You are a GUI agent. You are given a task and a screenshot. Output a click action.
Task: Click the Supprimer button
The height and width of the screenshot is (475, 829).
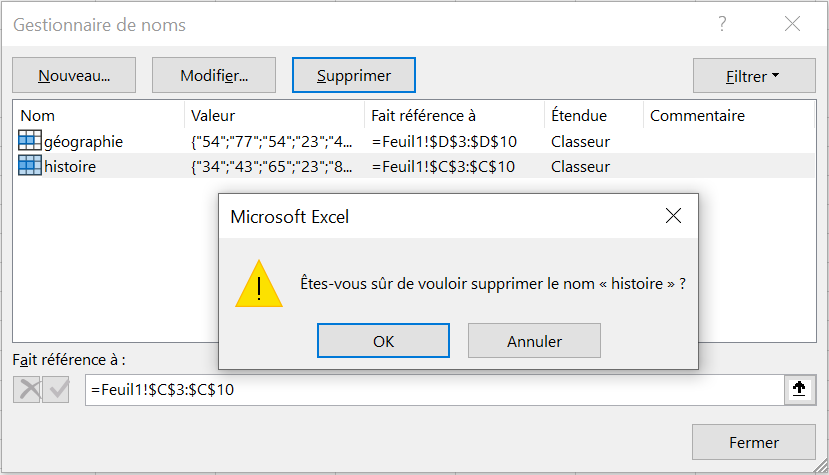[354, 75]
